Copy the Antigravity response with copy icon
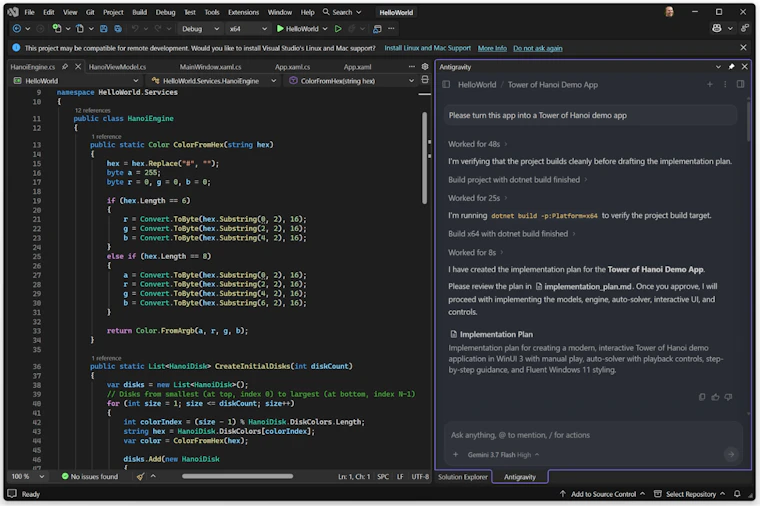Viewport: 760px width, 506px height. coord(702,397)
